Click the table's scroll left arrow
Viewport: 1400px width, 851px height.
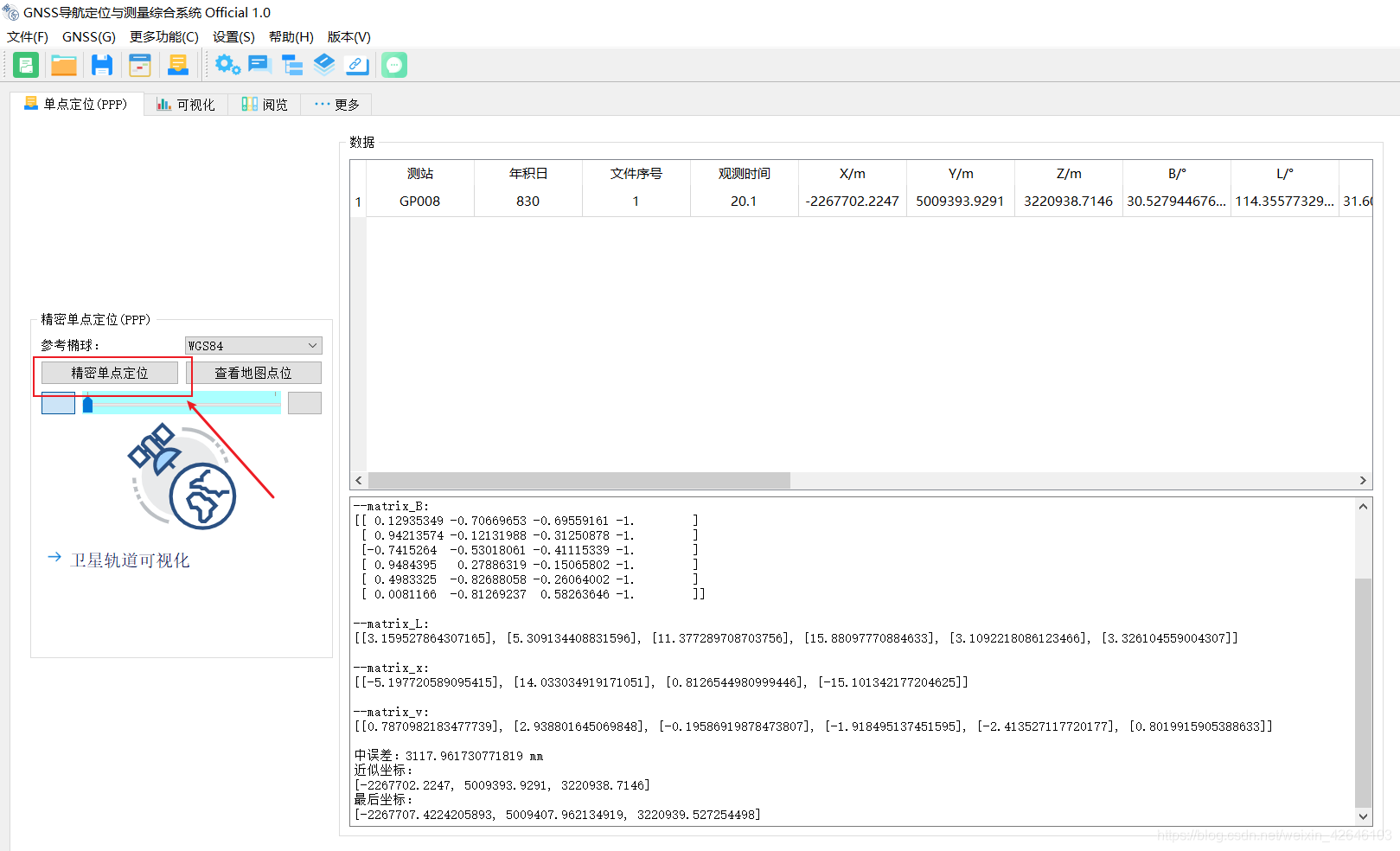pyautogui.click(x=359, y=480)
